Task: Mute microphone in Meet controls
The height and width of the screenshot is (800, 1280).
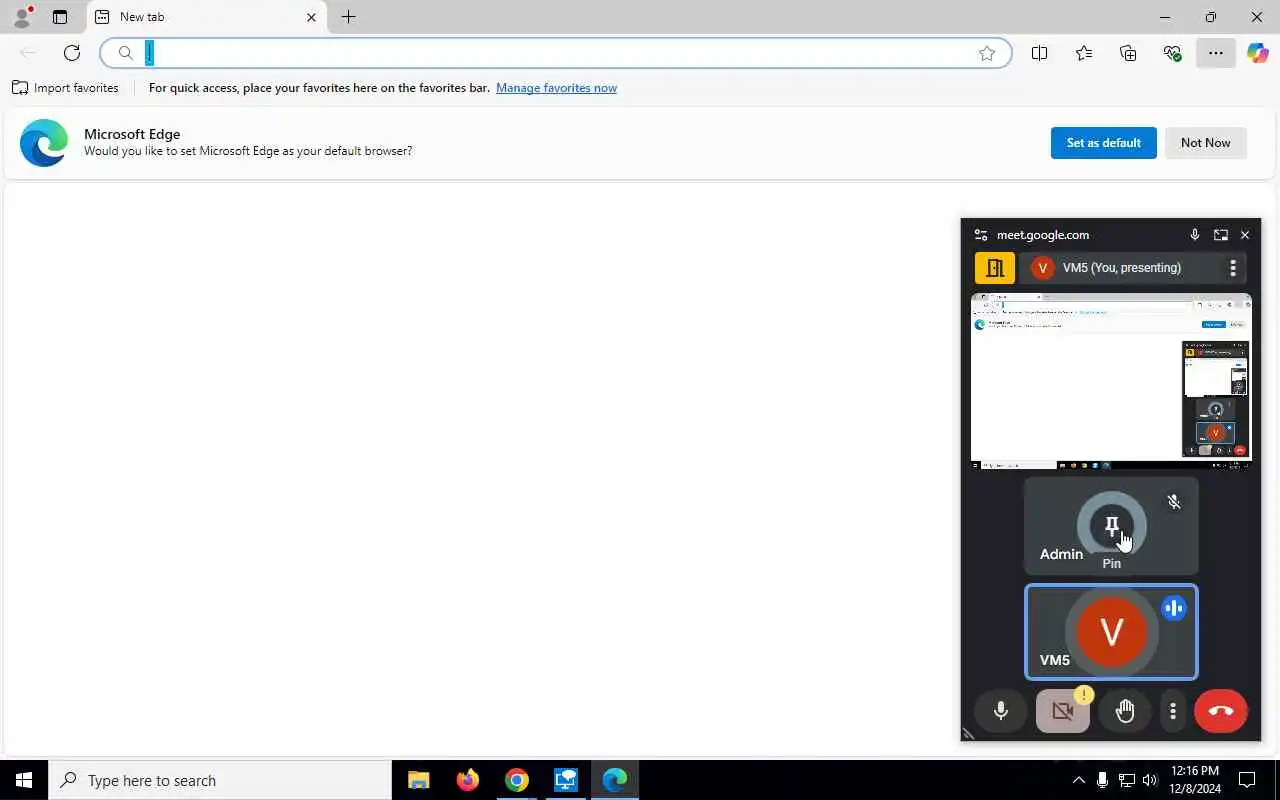Action: [1000, 711]
